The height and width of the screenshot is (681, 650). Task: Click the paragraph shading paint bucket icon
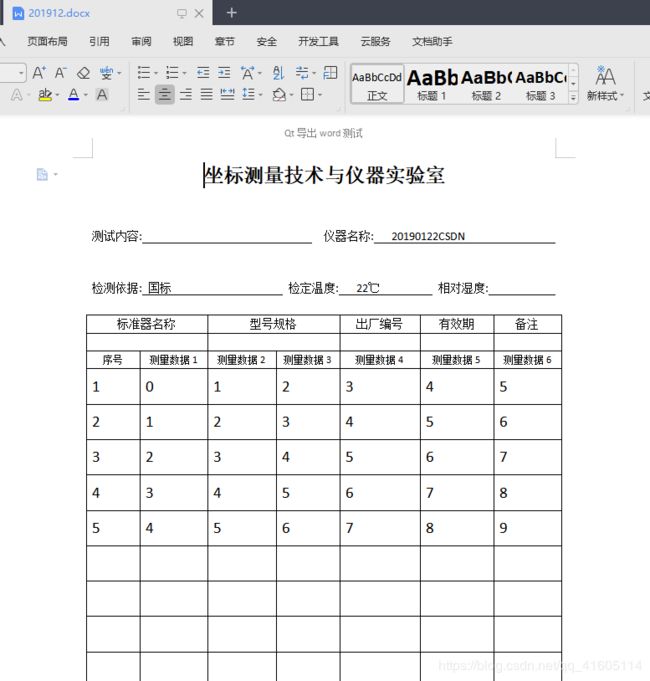[x=279, y=94]
